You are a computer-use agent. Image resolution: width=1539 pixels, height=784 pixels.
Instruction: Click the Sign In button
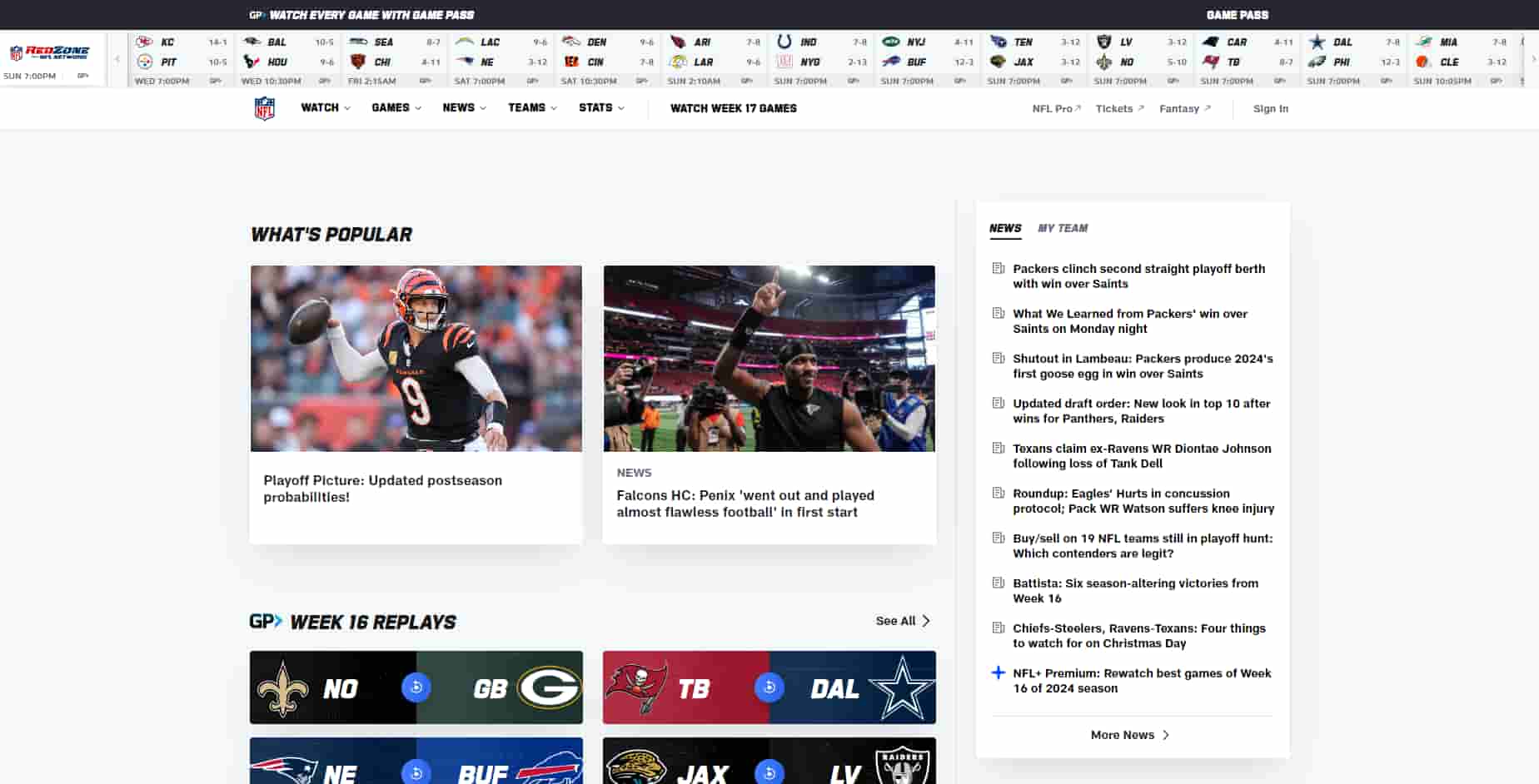(1270, 108)
